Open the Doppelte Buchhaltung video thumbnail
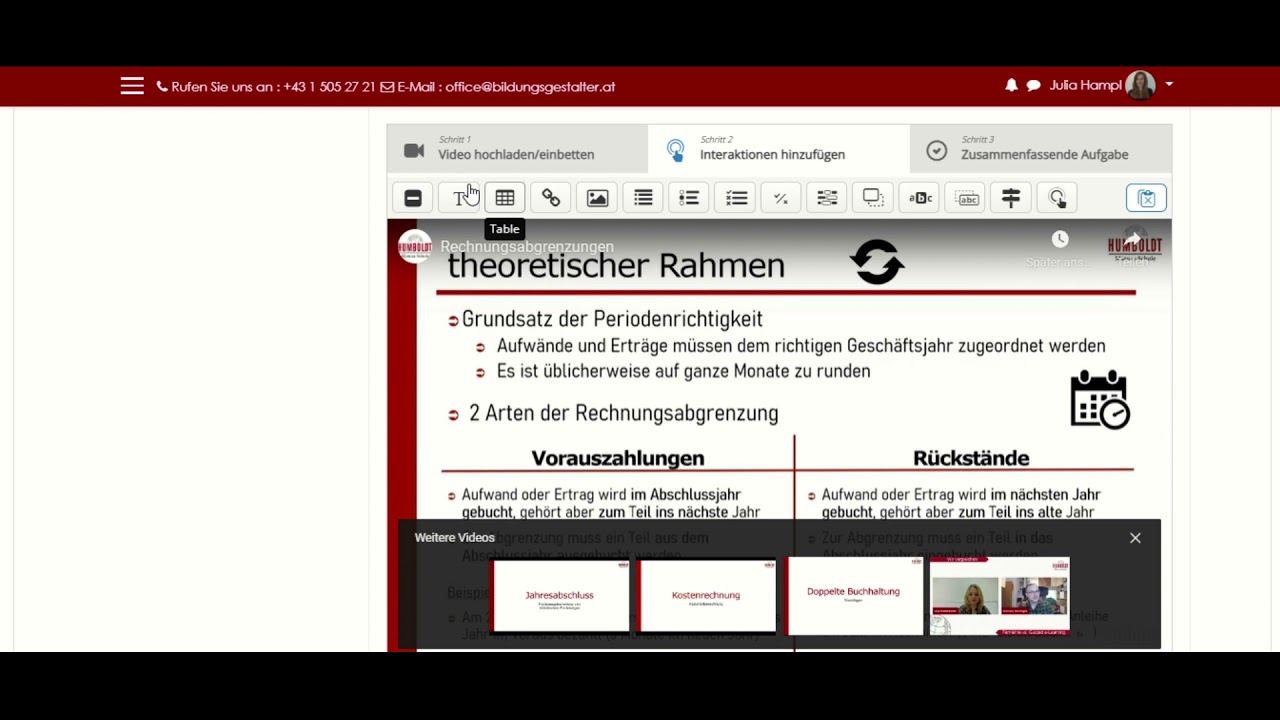The image size is (1280, 720). pyautogui.click(x=854, y=596)
